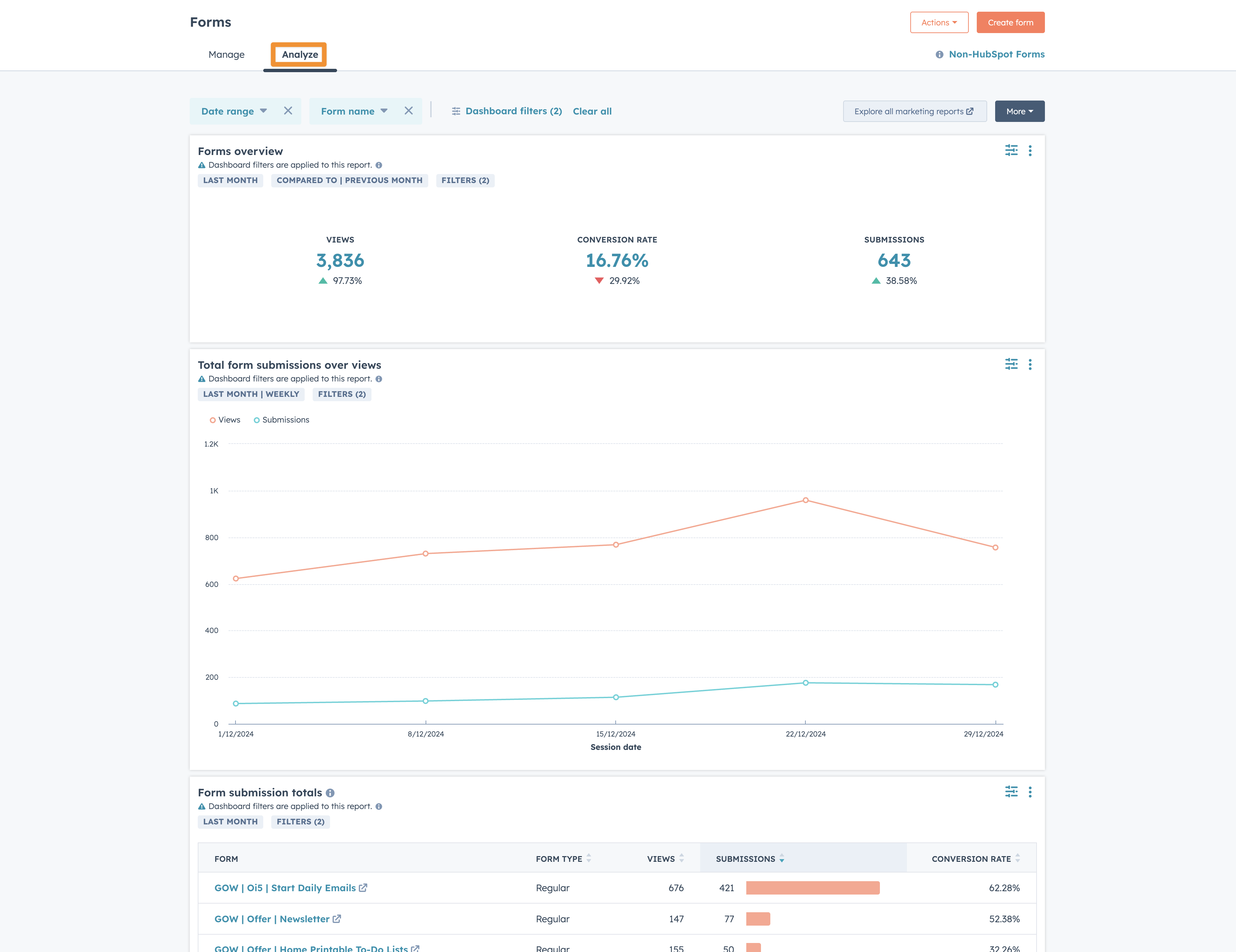Image resolution: width=1236 pixels, height=952 pixels.
Task: Open three-dot menu on submissions over views chart
Action: pos(1030,364)
